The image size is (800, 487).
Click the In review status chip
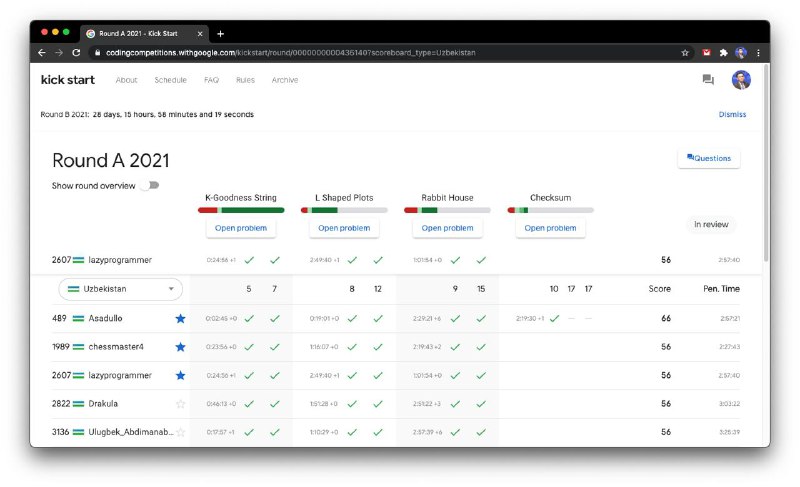(x=711, y=224)
